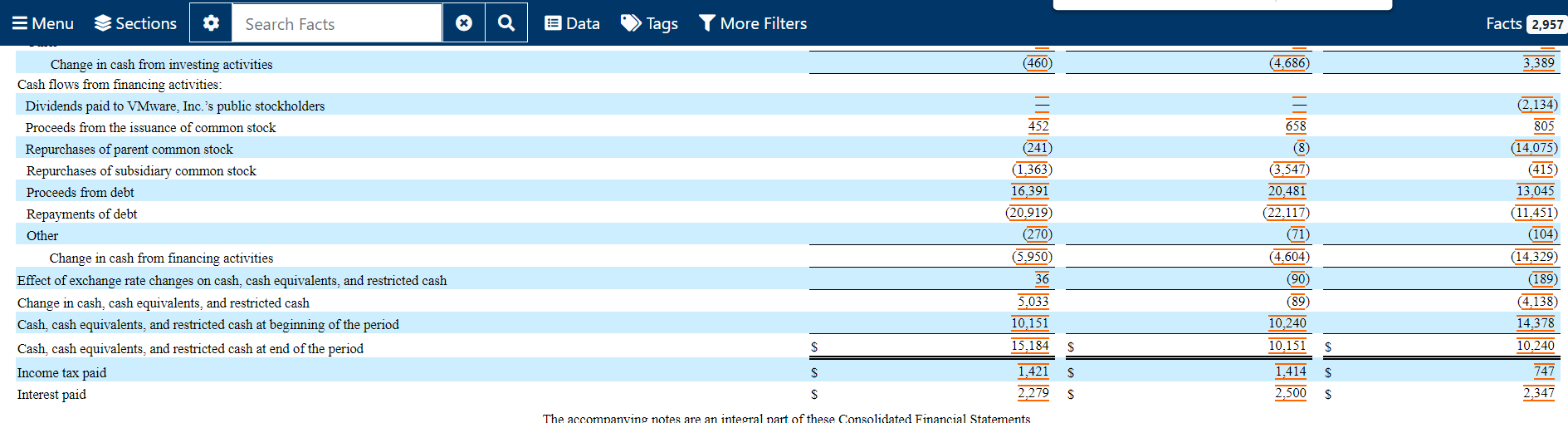Viewport: 1568px width, 423px height.
Task: Select investing activities value 3,389
Action: pos(1538,62)
